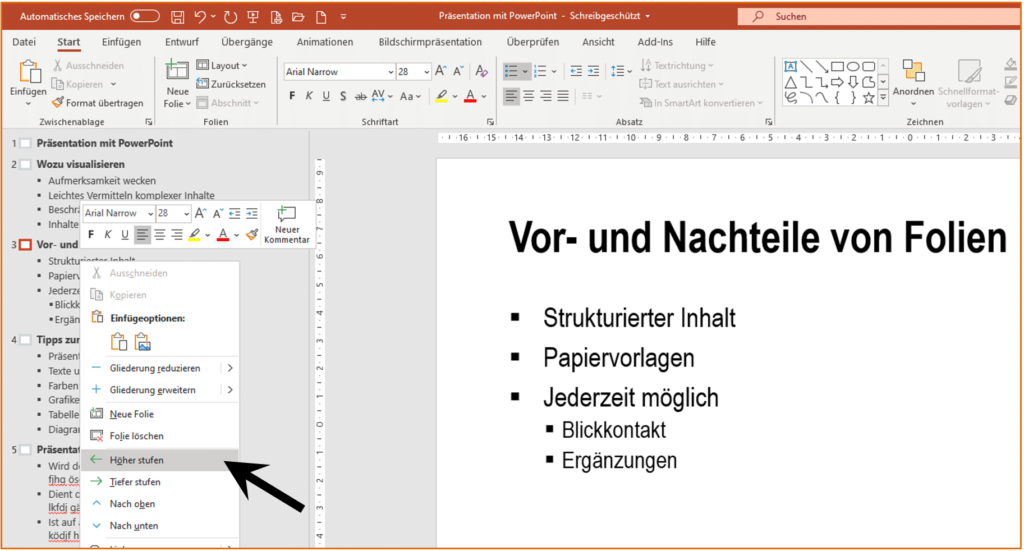Image resolution: width=1024 pixels, height=551 pixels.
Task: Choose the first paste option icon
Action: (119, 341)
